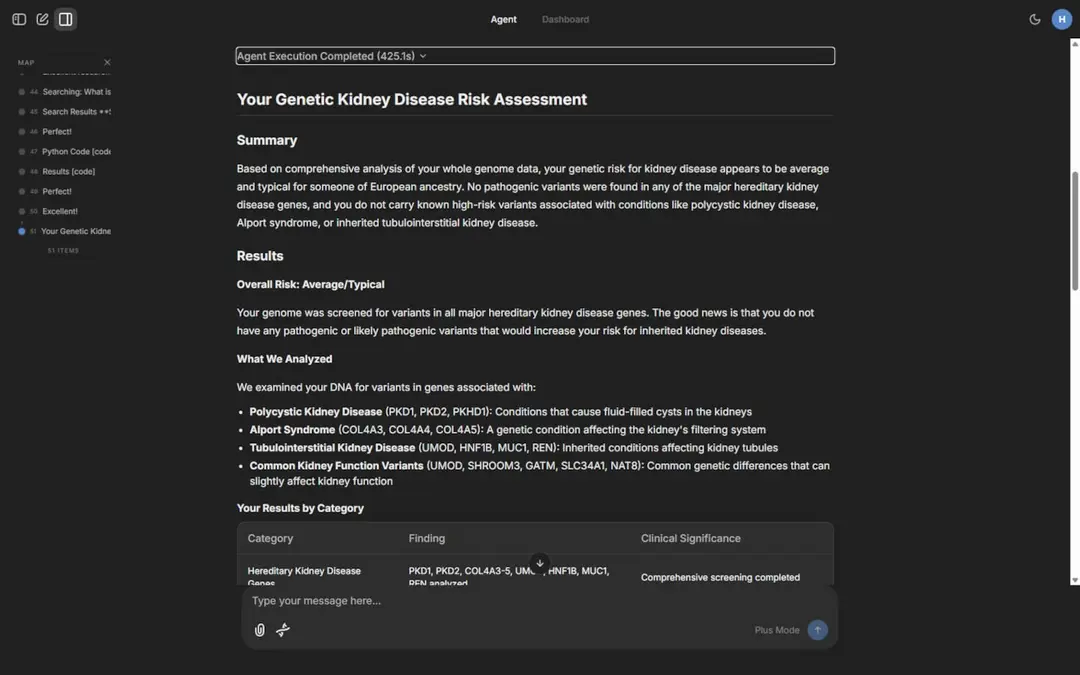Screen dimensions: 1080x675
Task: Select map item 47 Python Code
Action: click(75, 152)
